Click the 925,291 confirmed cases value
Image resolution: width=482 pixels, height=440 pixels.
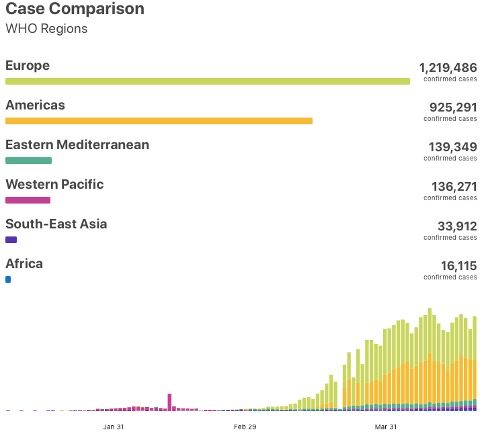pos(453,107)
